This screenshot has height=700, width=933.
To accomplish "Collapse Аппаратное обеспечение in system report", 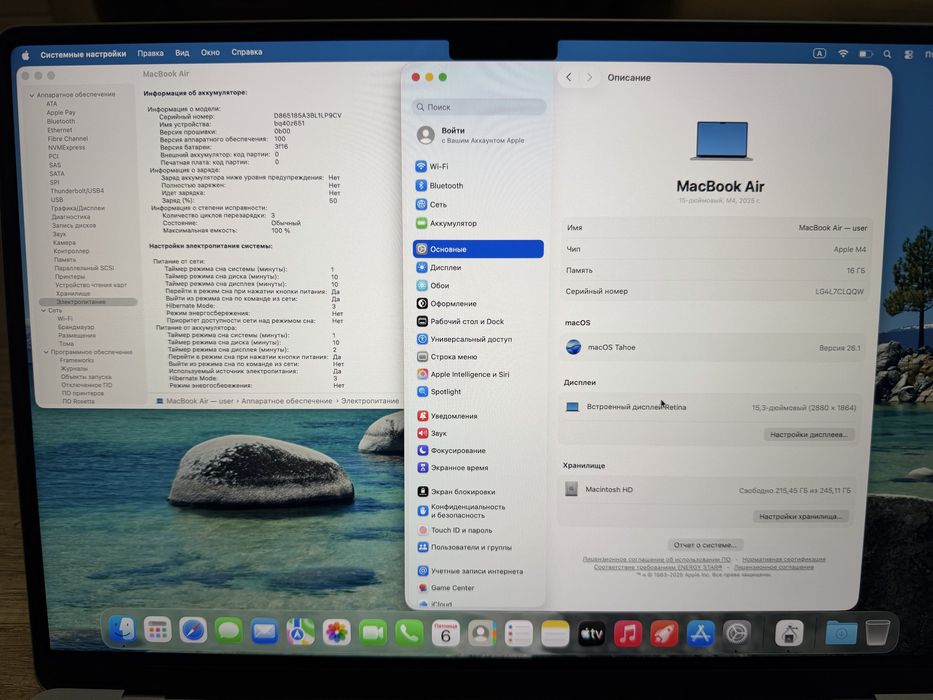I will click(x=32, y=95).
